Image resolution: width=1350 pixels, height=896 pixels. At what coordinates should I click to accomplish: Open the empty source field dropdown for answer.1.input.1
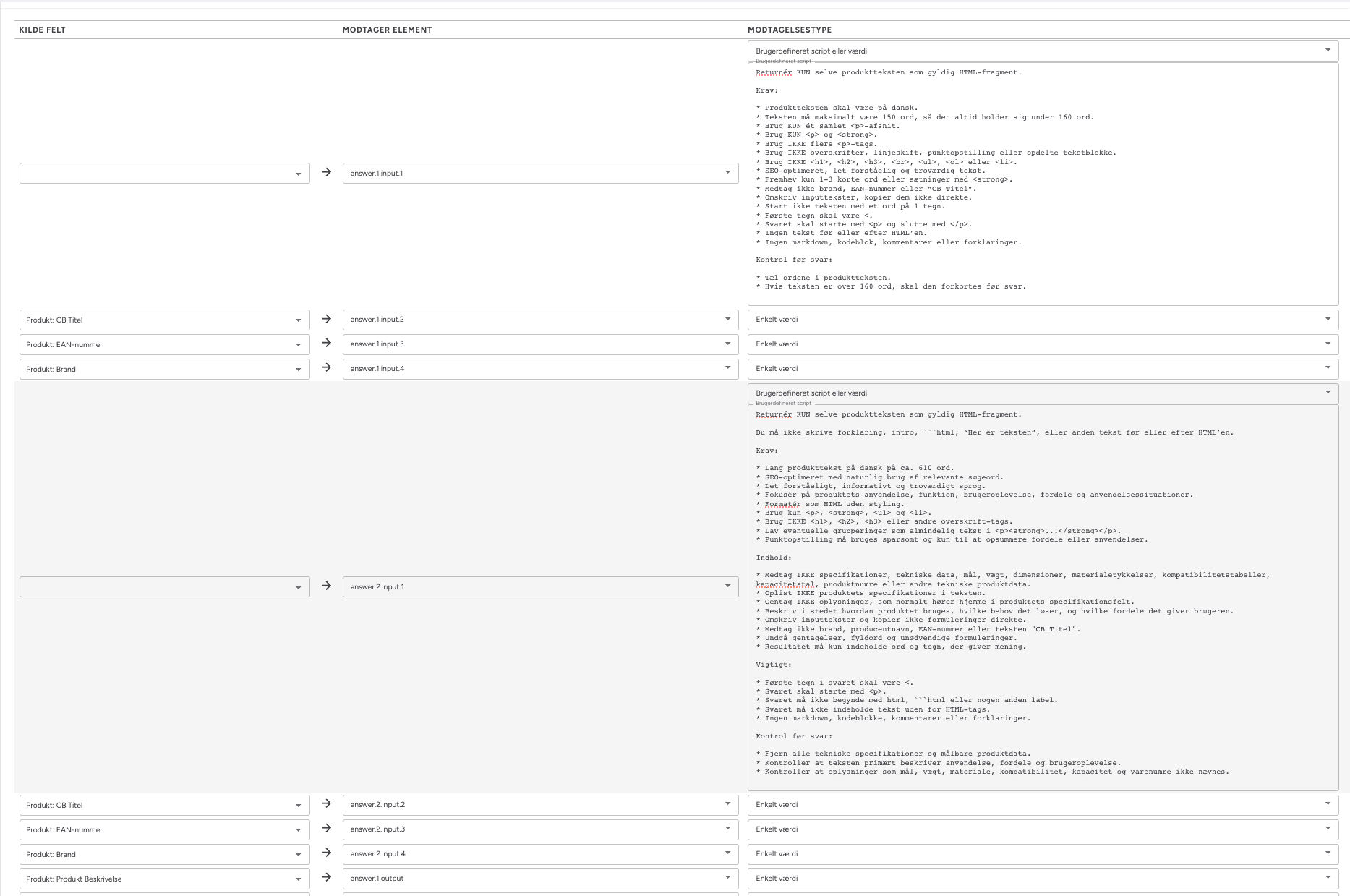tap(164, 174)
